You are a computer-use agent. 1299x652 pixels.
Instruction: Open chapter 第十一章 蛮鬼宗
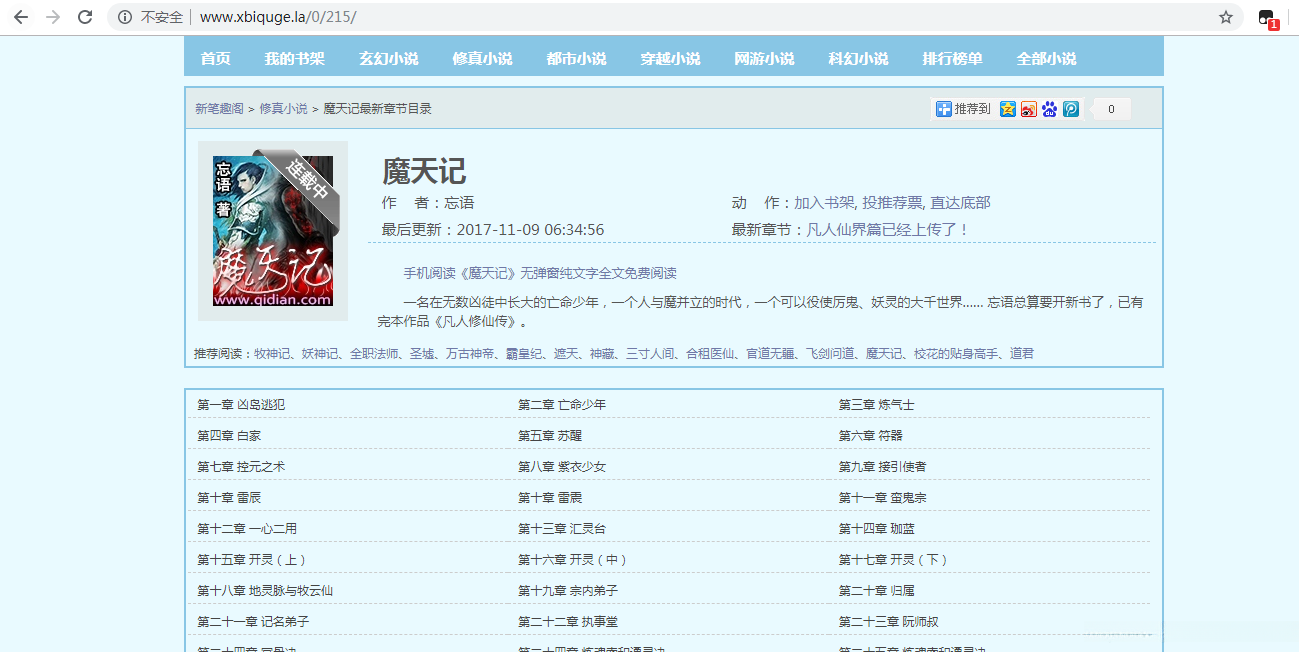[883, 498]
